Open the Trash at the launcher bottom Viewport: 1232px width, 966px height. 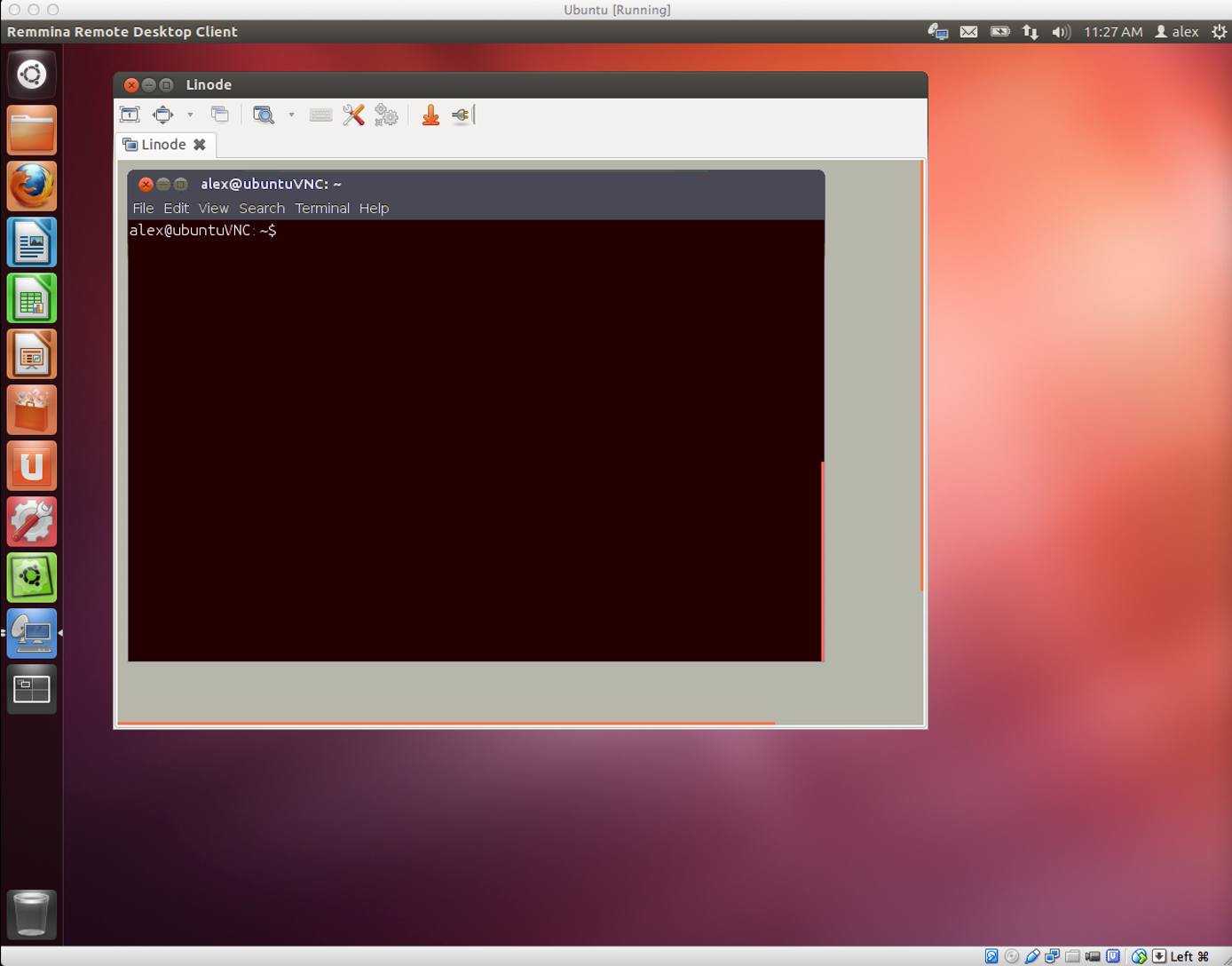click(32, 915)
